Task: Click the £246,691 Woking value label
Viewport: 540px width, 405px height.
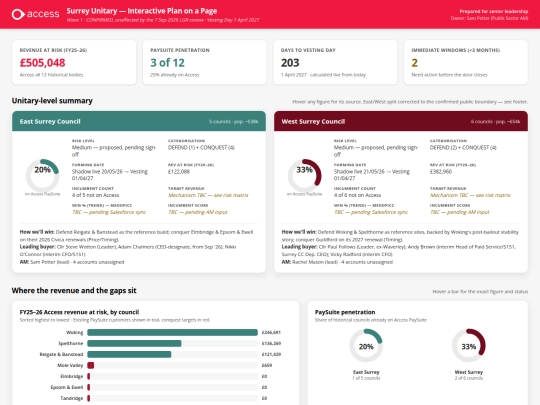Action: point(271,332)
